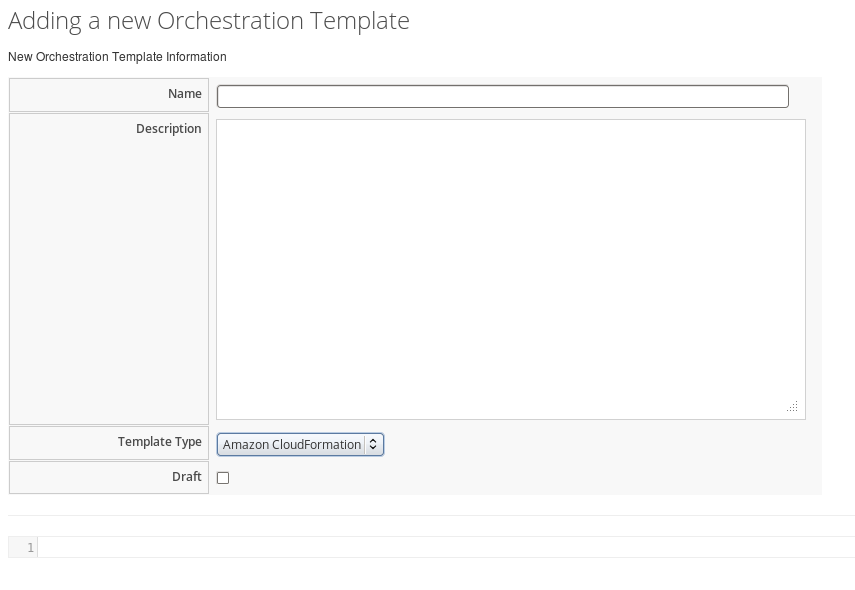
Task: Click the Name row label
Action: click(x=184, y=93)
